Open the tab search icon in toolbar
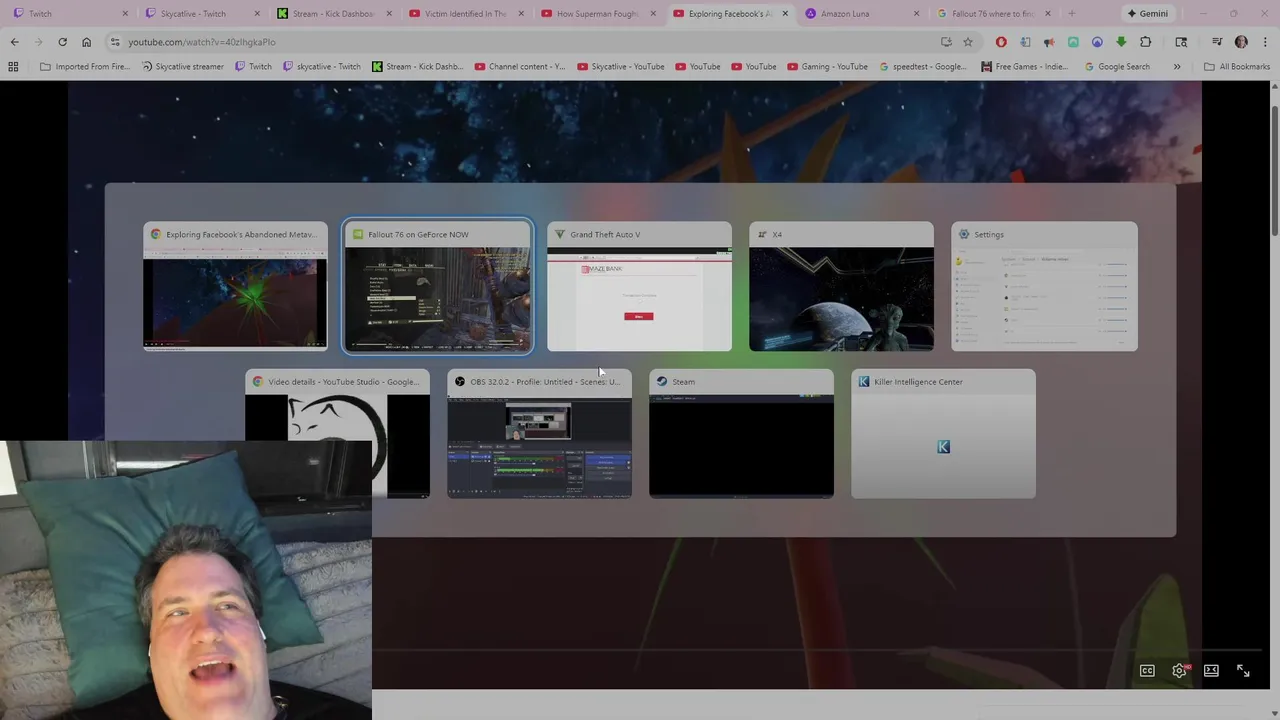 tap(1181, 42)
